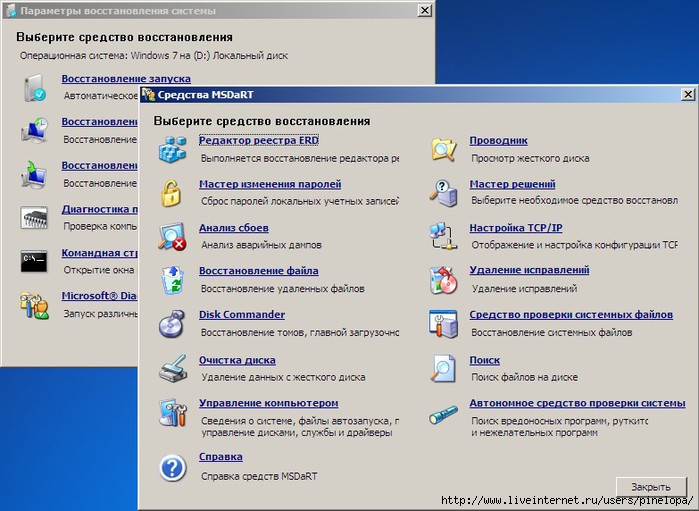Open Настройка TCP/IP link

tap(516, 228)
